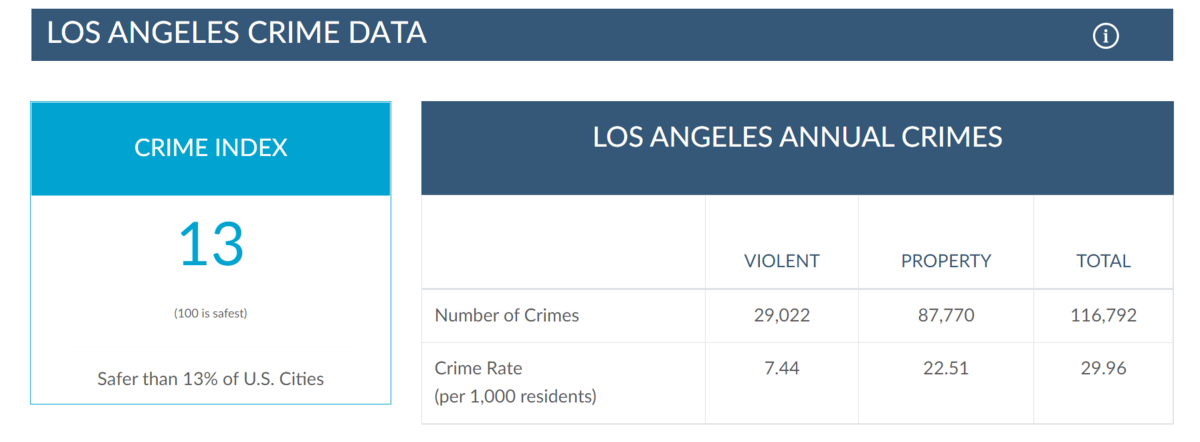Click 'Safer than 13% of U.S. Cities' text
Screen dimensions: 1200x442
coord(211,379)
